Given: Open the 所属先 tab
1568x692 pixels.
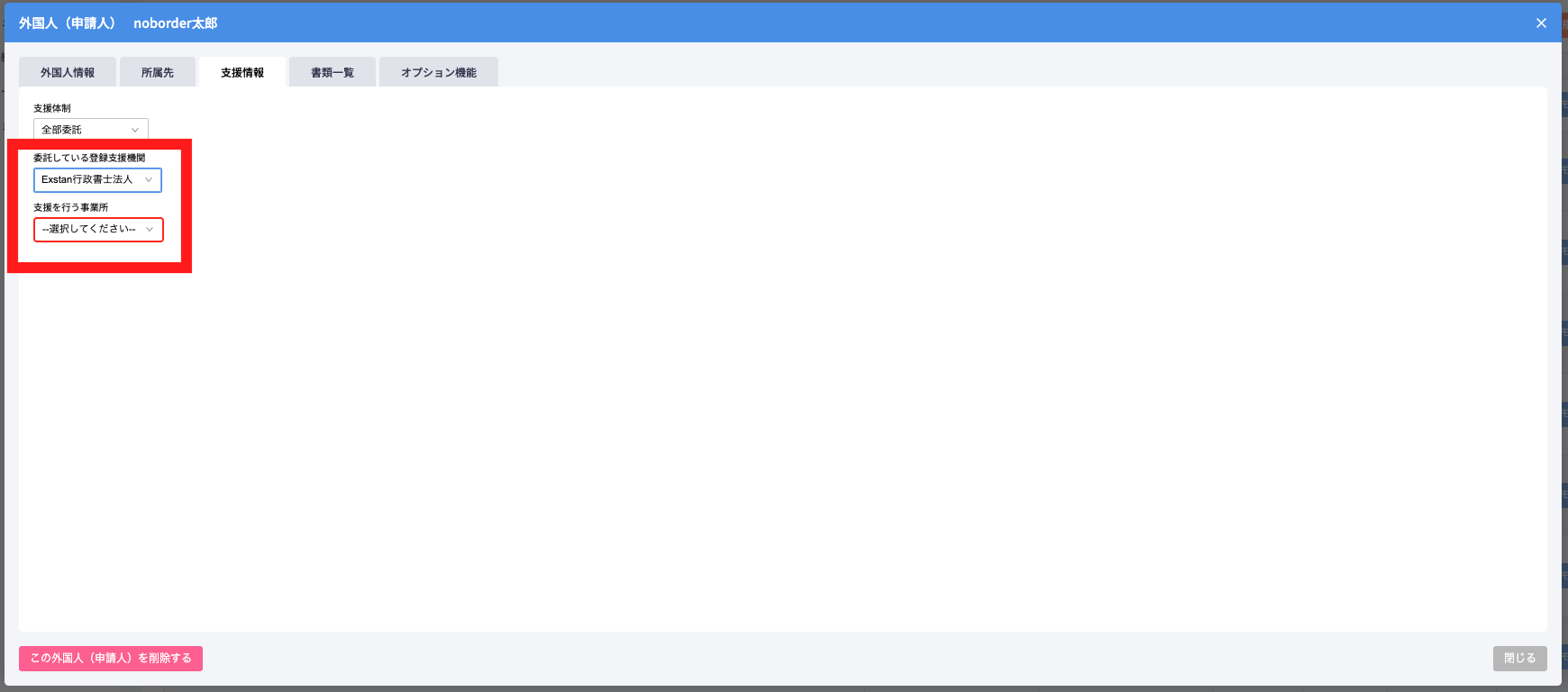Looking at the screenshot, I should click(x=158, y=72).
